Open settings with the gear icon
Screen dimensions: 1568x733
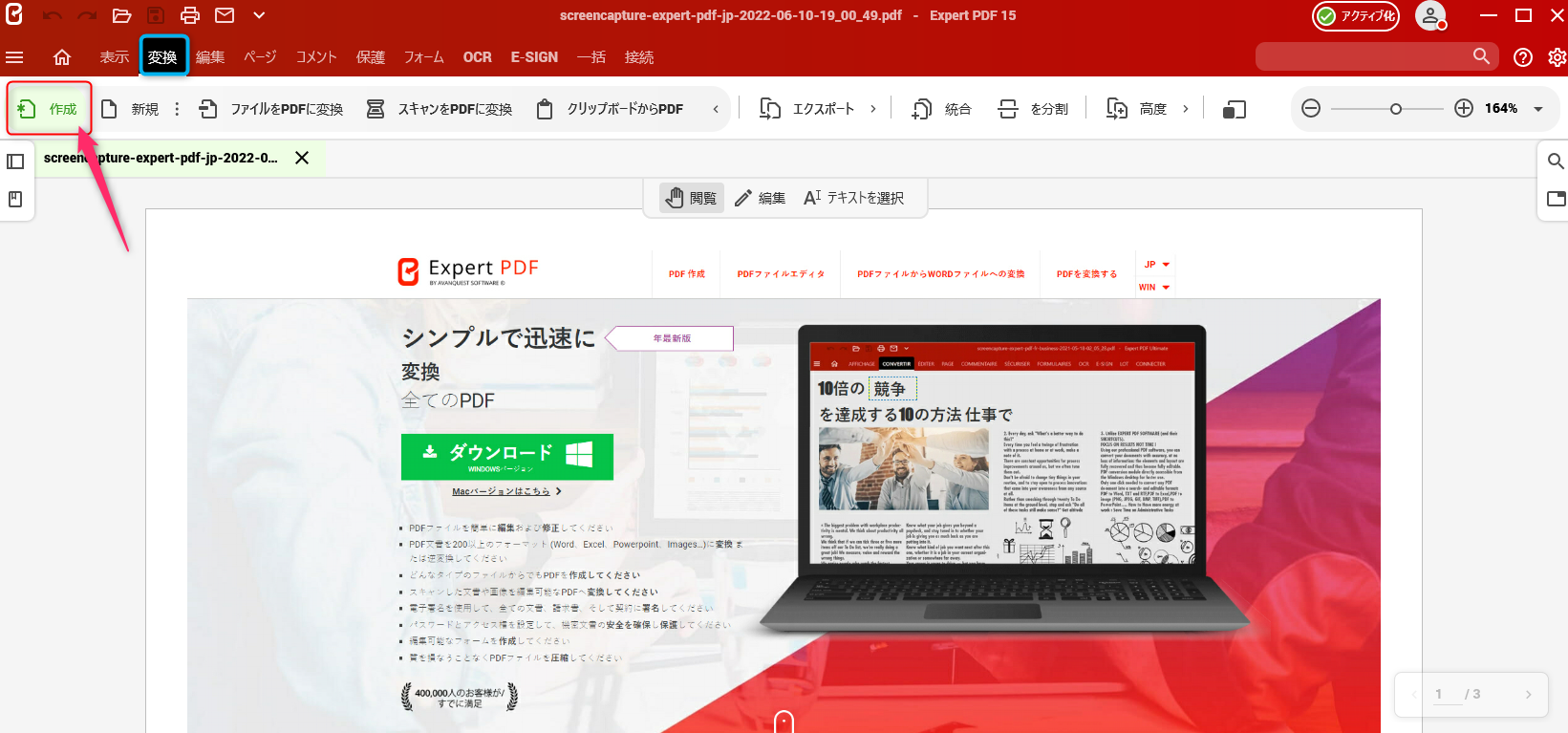tap(1557, 57)
